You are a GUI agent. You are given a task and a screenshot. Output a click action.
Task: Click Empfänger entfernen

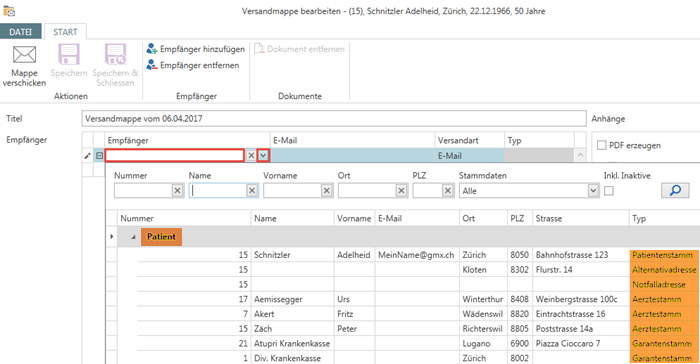click(193, 65)
